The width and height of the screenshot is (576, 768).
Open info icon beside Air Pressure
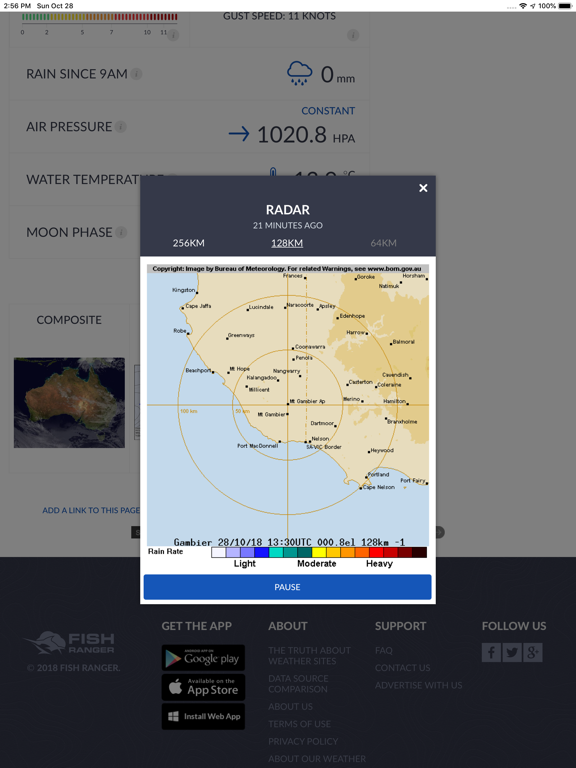(120, 127)
